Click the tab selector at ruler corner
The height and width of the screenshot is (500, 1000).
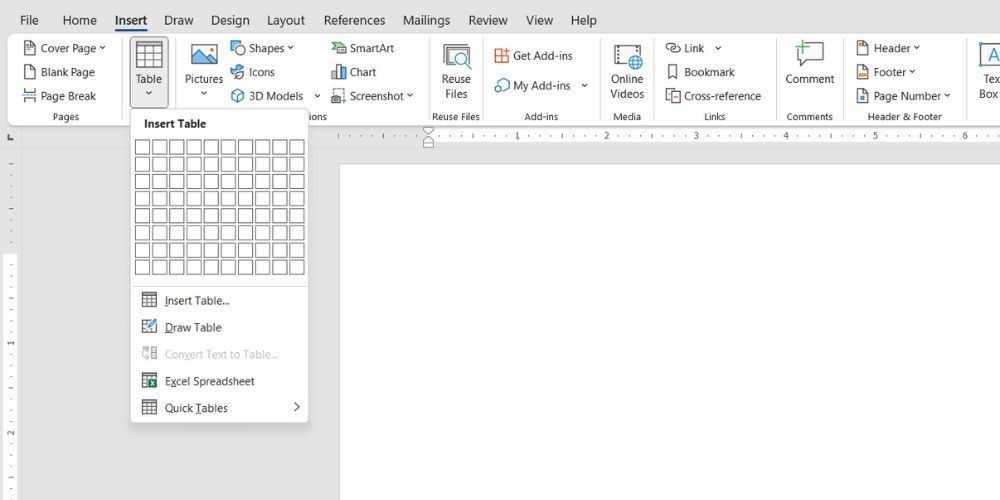tap(10, 137)
